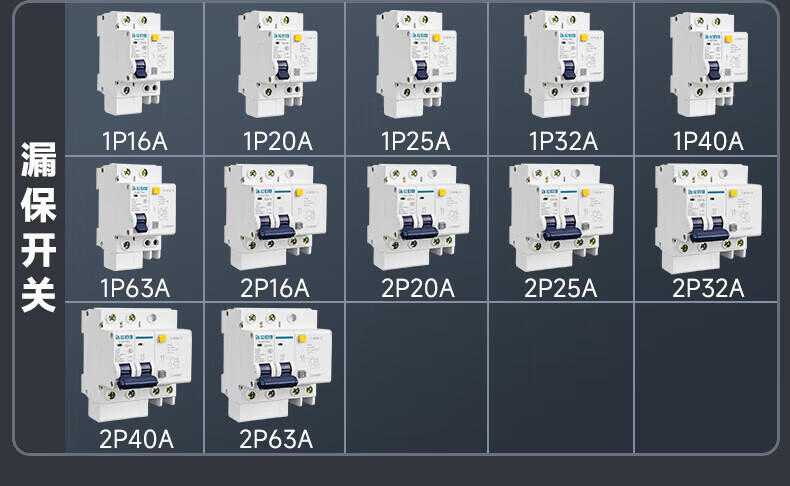Choose the 2P63A text label
Image resolution: width=790 pixels, height=486 pixels.
(276, 438)
